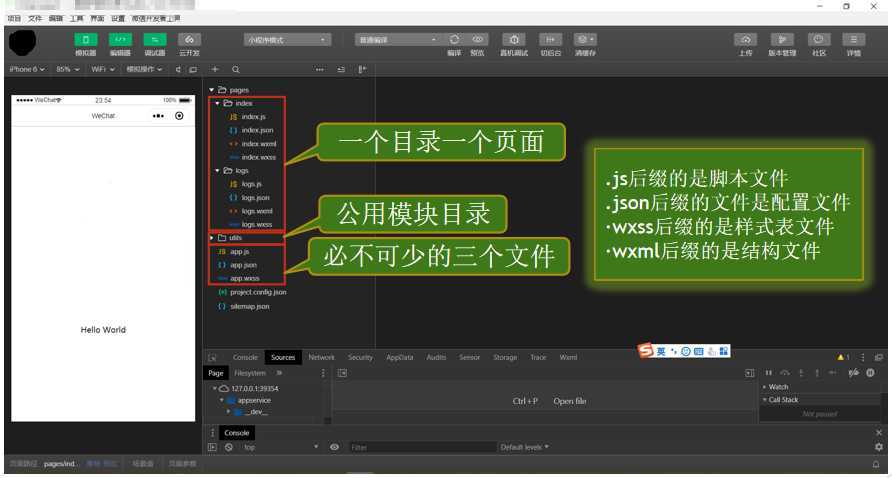Click the 上传 upload icon
The image size is (892, 478).
click(745, 39)
